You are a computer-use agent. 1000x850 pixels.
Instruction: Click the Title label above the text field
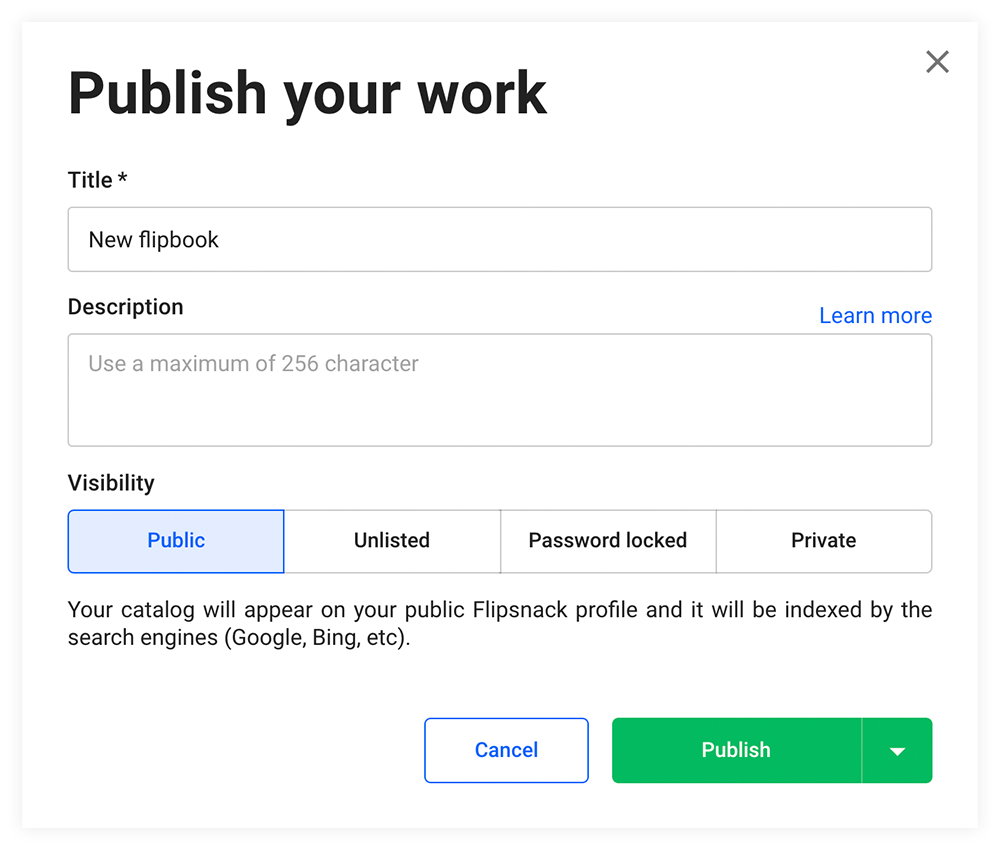pyautogui.click(x=97, y=180)
